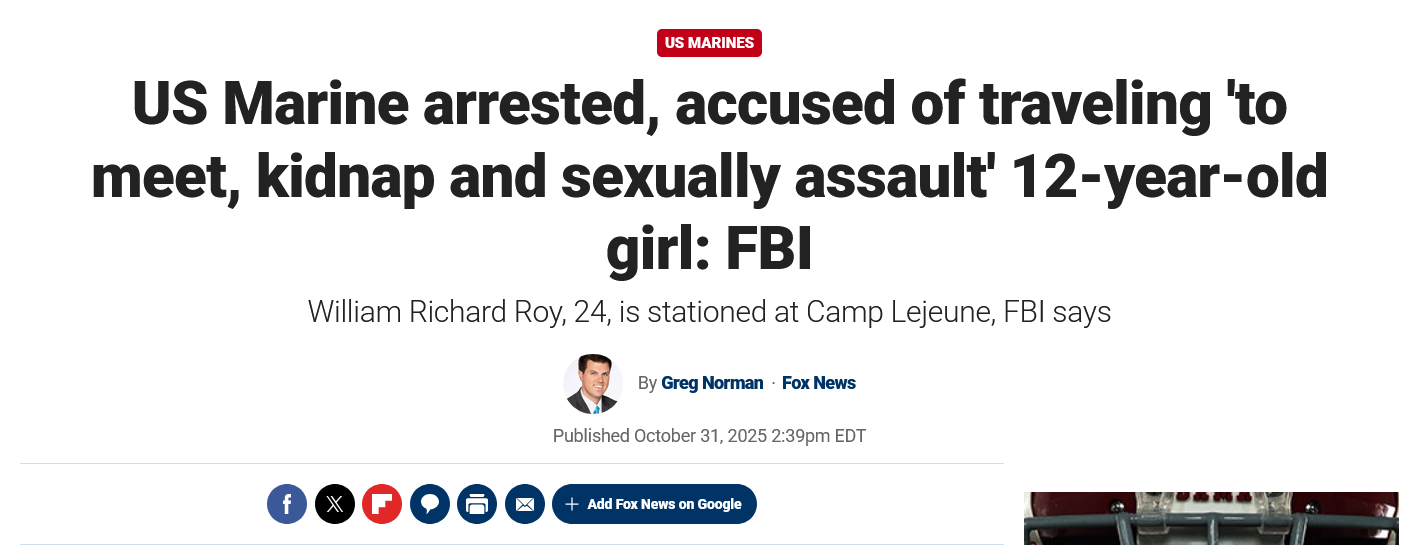Open the comments speech bubble icon

coord(429,504)
